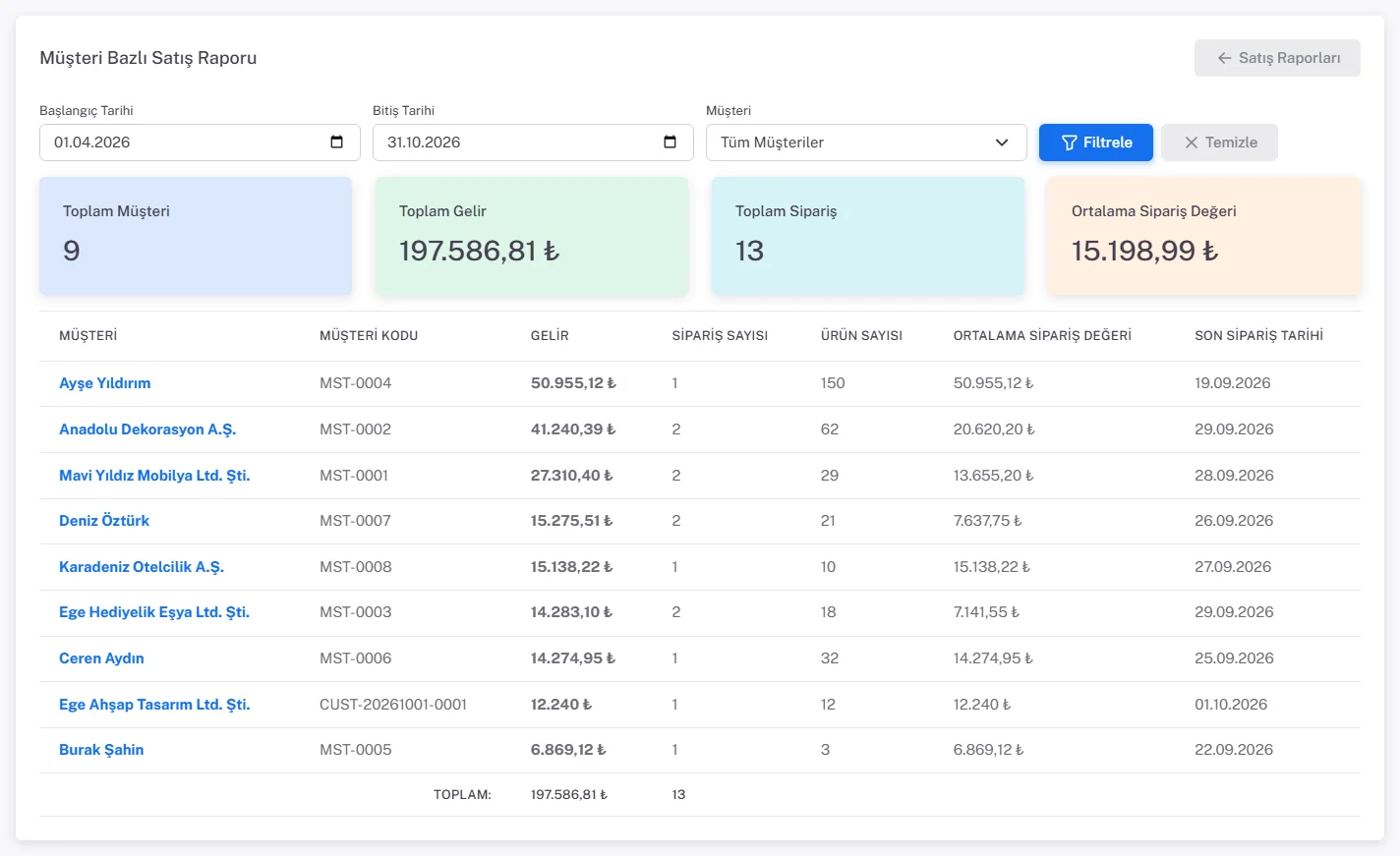
Task: Open calendar picker for Başlangıç Tarihi
Action: [x=336, y=143]
